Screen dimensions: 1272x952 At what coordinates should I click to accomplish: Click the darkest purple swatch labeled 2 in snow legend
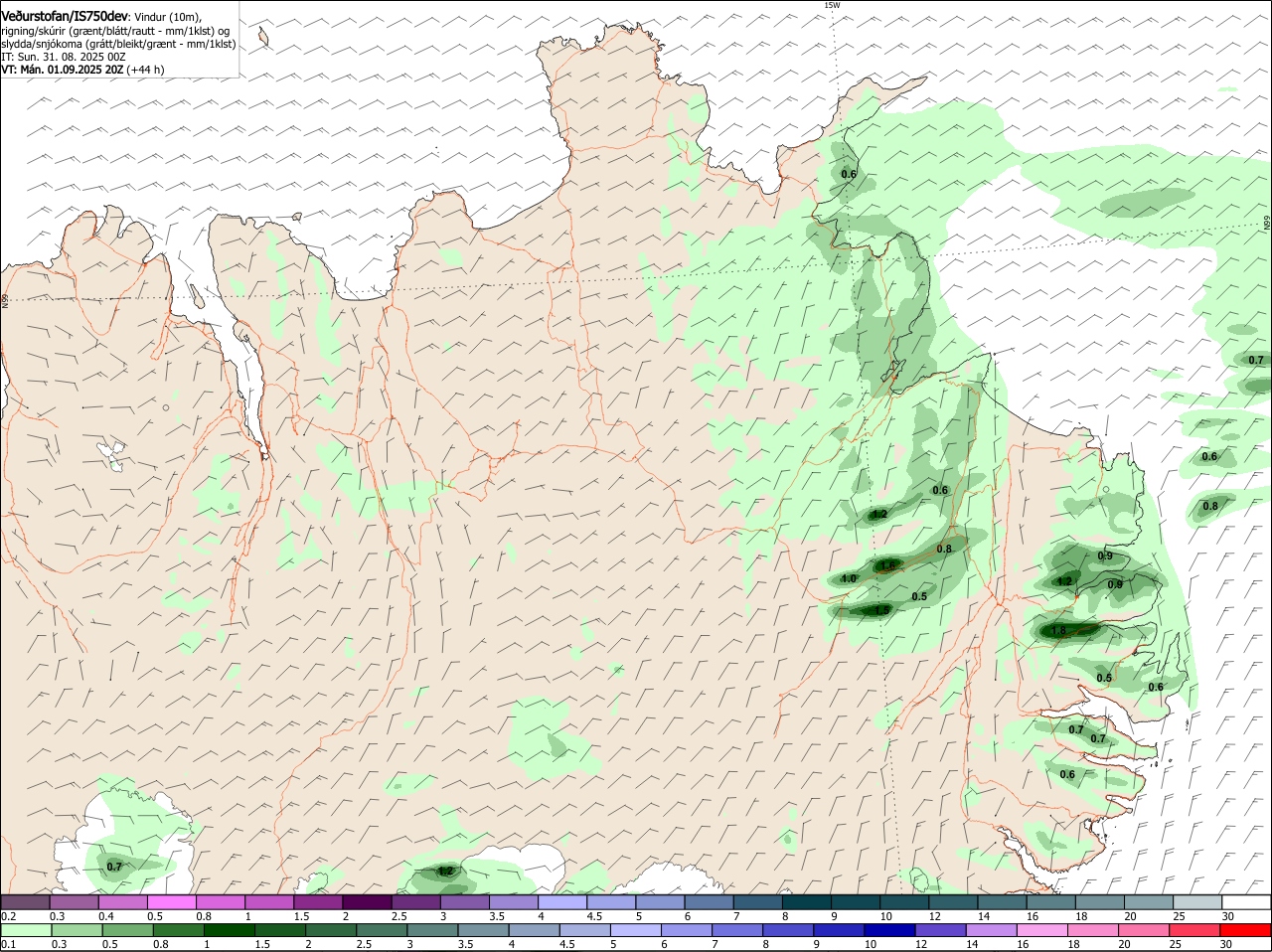(x=367, y=902)
